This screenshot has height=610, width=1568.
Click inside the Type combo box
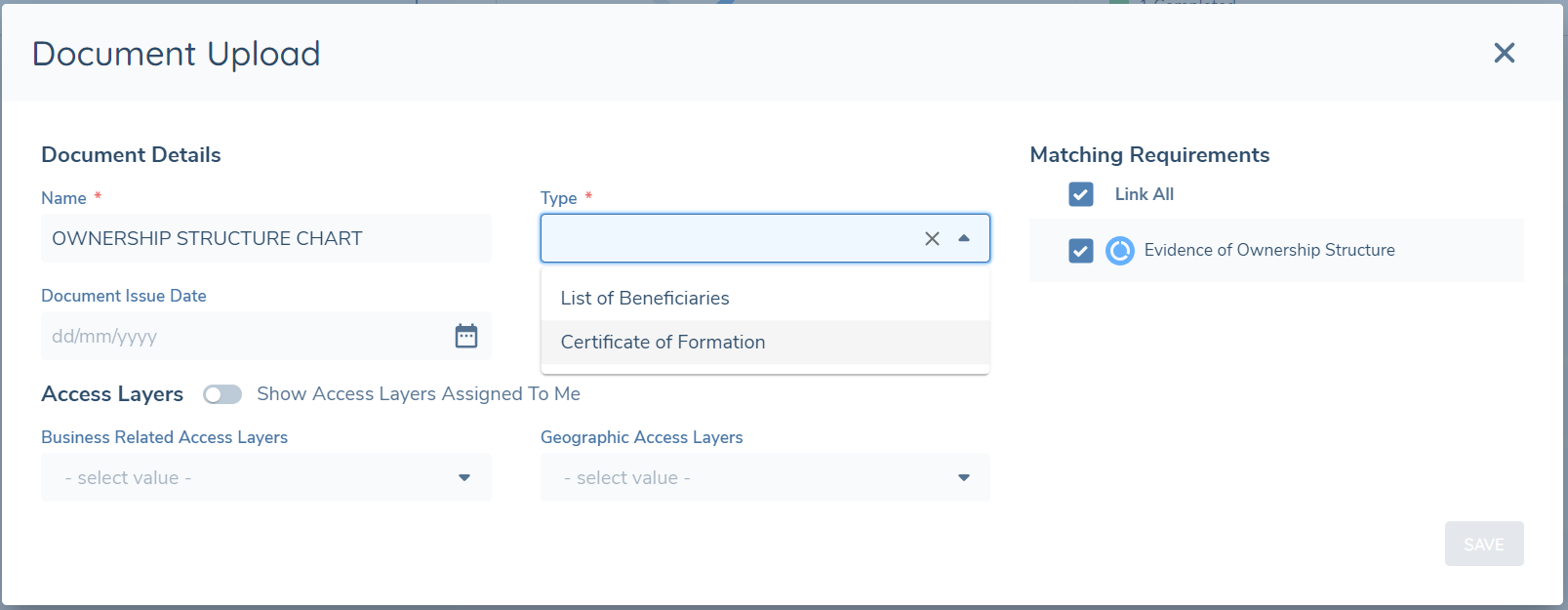click(727, 239)
